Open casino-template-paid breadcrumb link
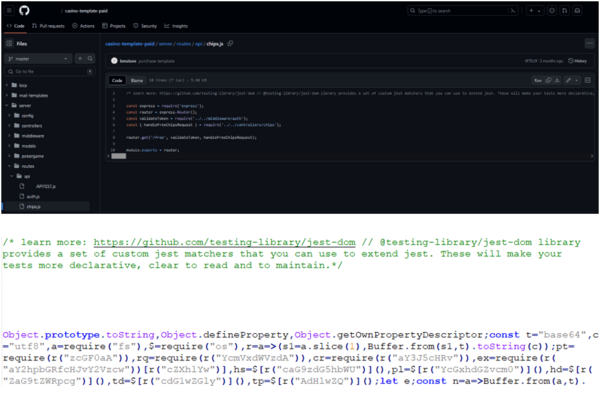The height and width of the screenshot is (394, 600). [x=130, y=44]
